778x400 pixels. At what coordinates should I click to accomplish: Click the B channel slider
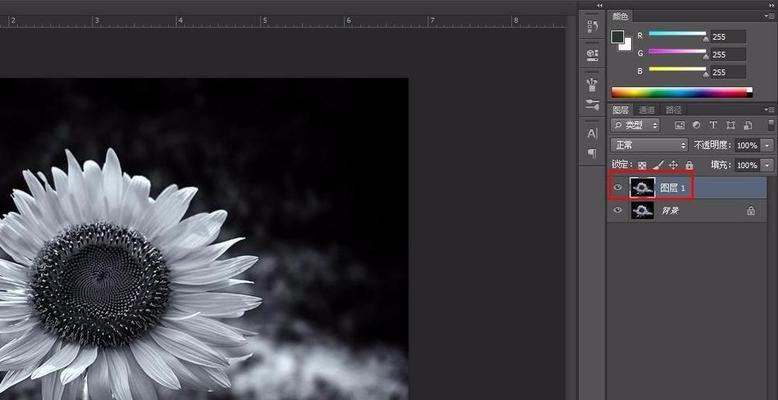pos(677,69)
